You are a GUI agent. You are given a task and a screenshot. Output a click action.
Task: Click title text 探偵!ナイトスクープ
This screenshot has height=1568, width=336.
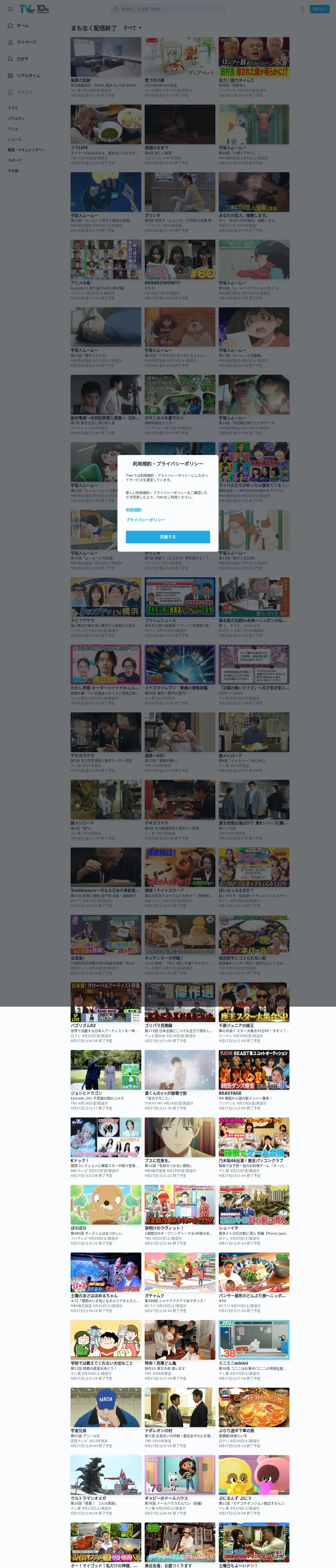164,891
